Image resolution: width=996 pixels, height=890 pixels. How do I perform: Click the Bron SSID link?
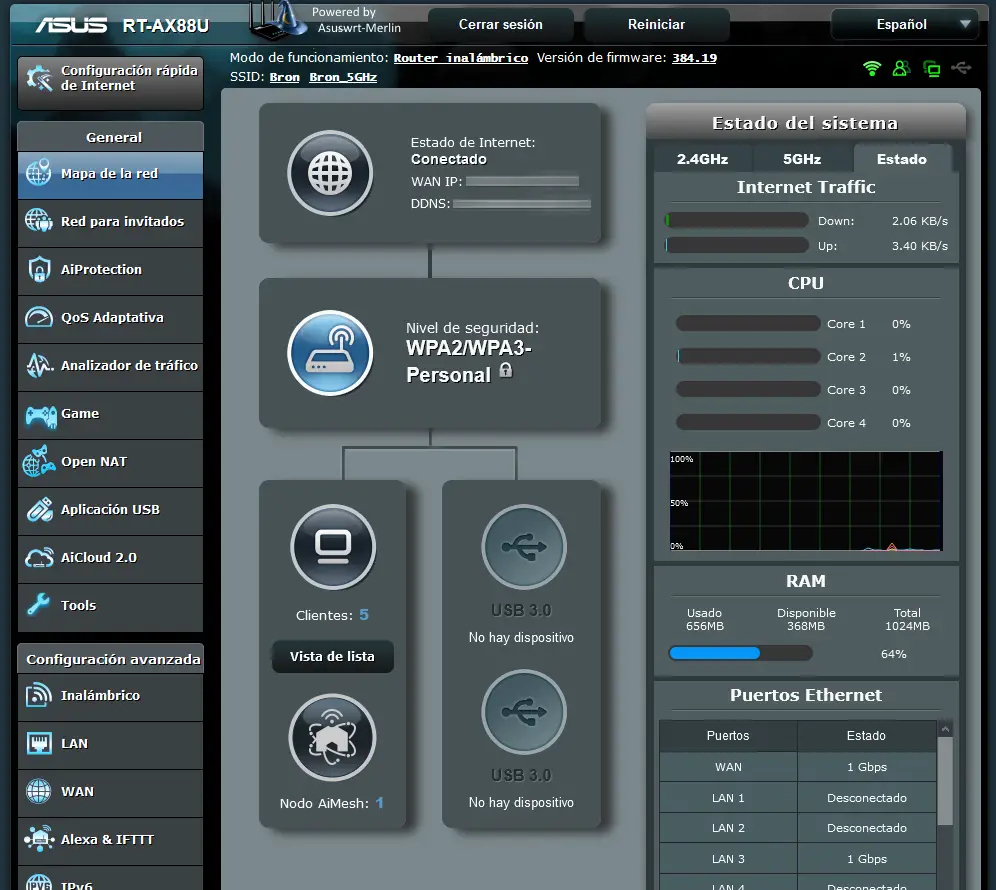point(285,77)
